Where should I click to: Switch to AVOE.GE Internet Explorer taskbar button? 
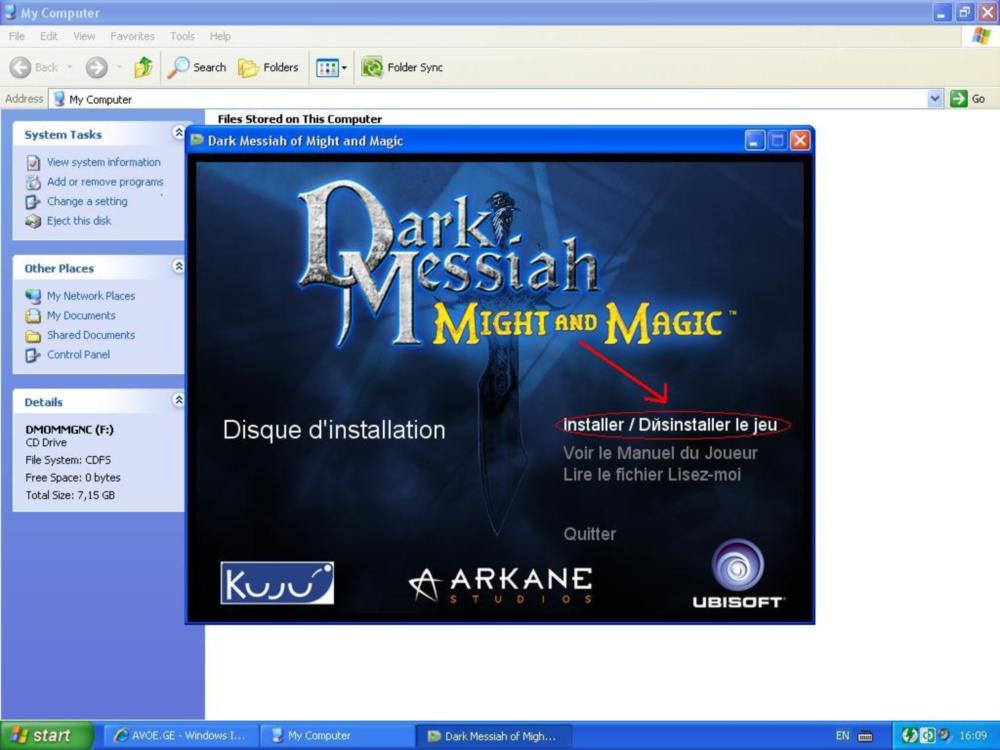point(180,735)
